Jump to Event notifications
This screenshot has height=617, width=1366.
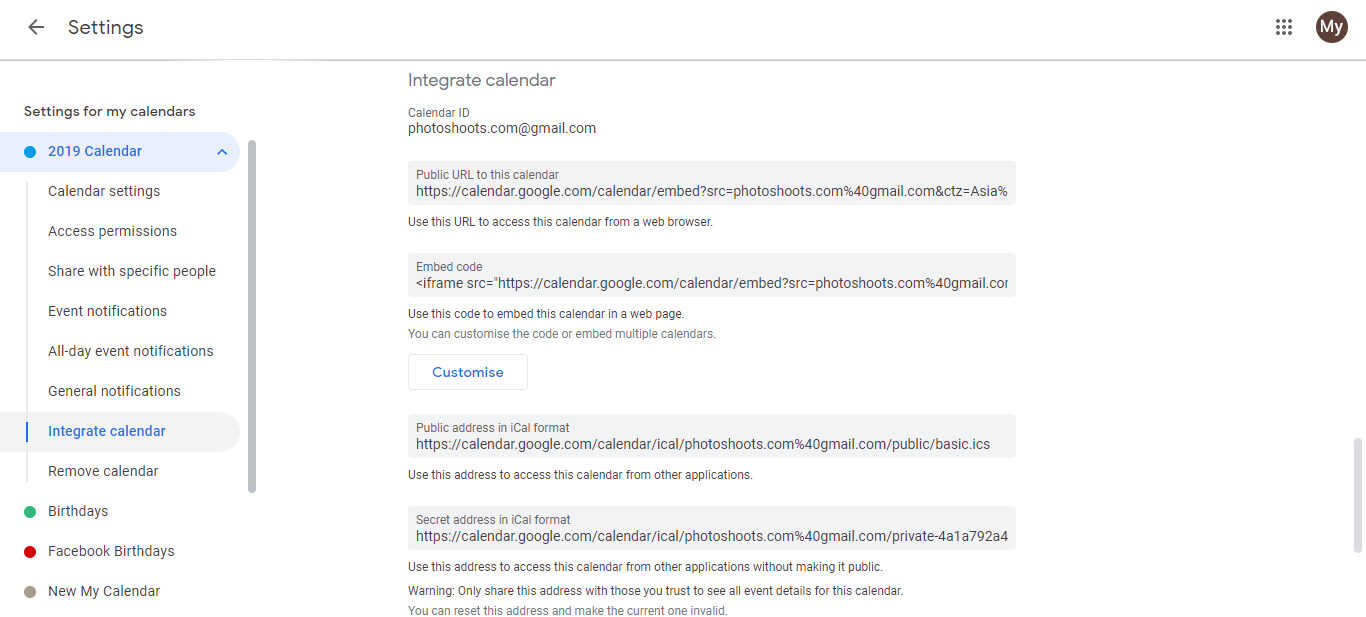(x=107, y=311)
